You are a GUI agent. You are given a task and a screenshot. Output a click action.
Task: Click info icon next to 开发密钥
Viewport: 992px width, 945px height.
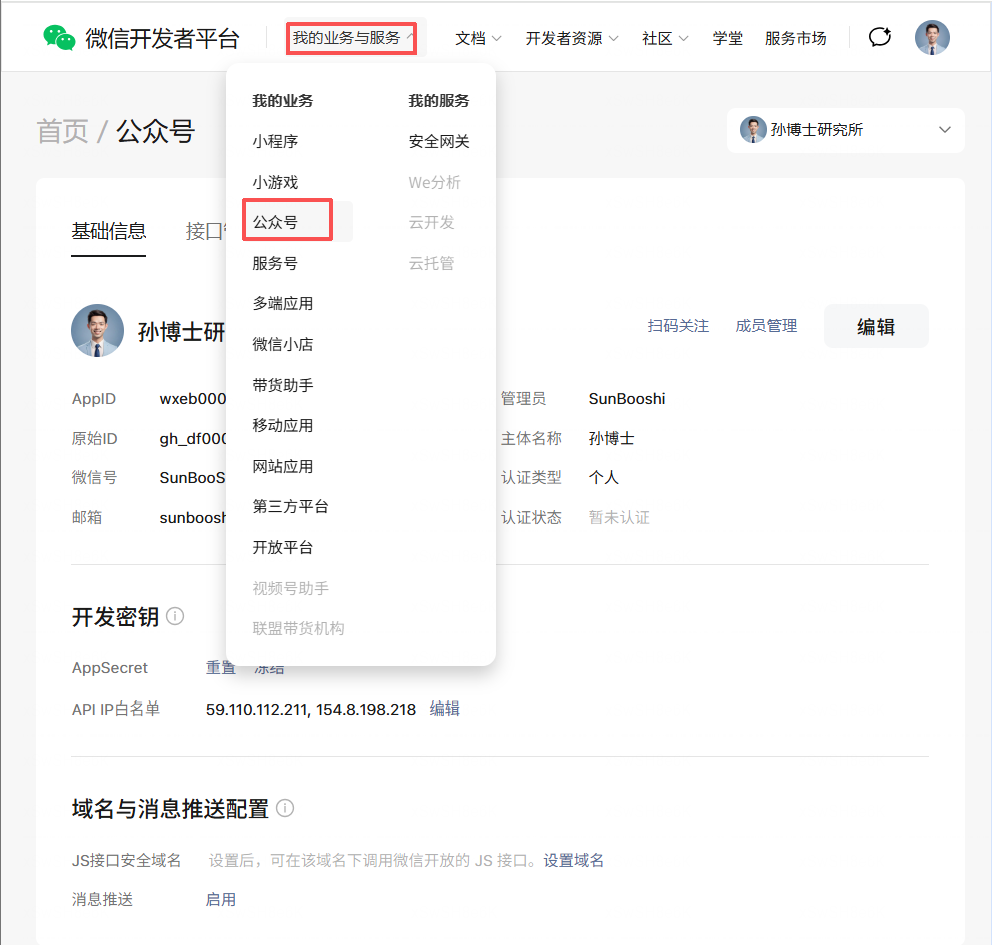175,616
